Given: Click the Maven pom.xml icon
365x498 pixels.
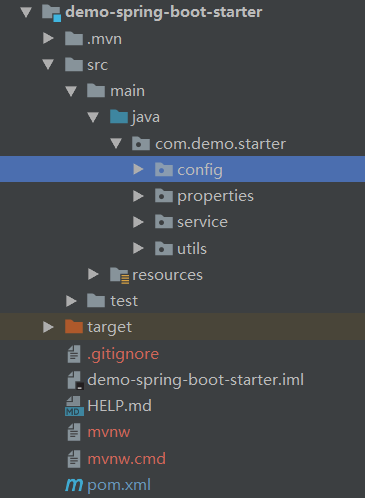Looking at the screenshot, I should coord(74,485).
